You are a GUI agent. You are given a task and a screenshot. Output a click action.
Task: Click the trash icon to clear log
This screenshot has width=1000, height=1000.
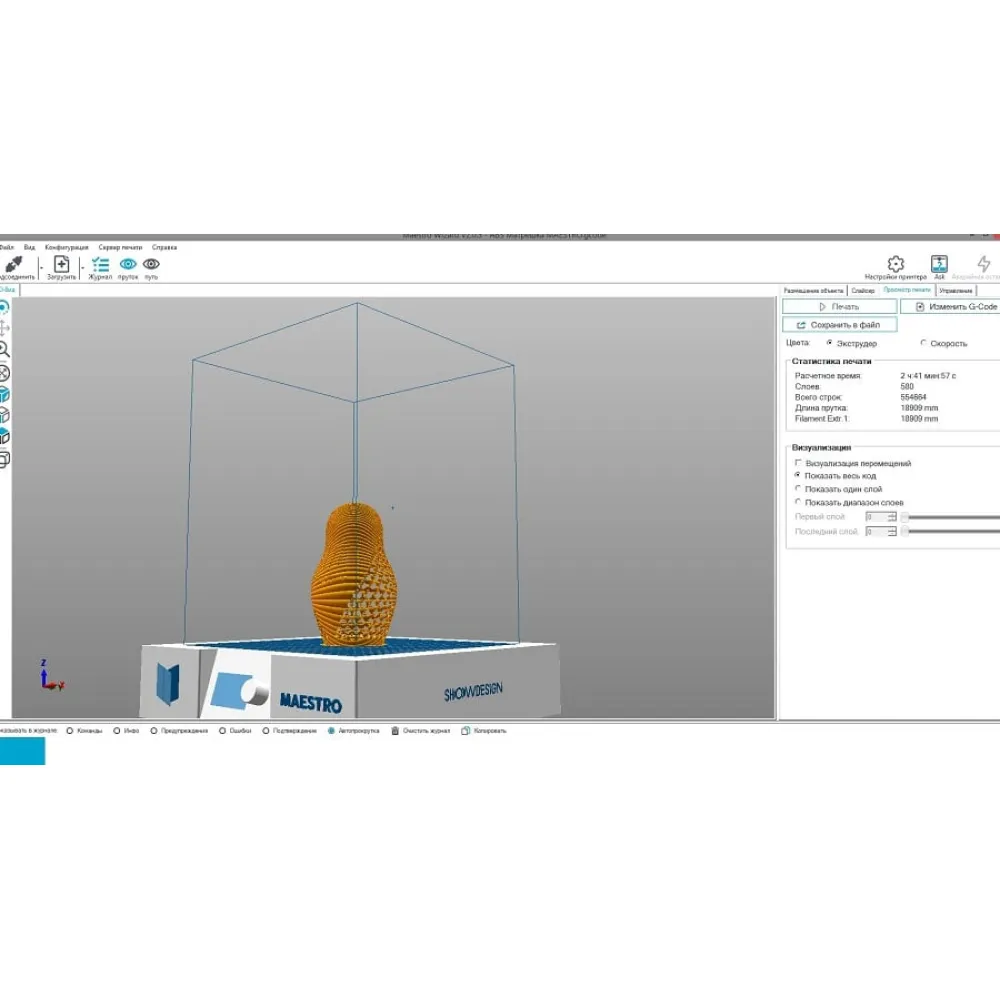coord(395,731)
